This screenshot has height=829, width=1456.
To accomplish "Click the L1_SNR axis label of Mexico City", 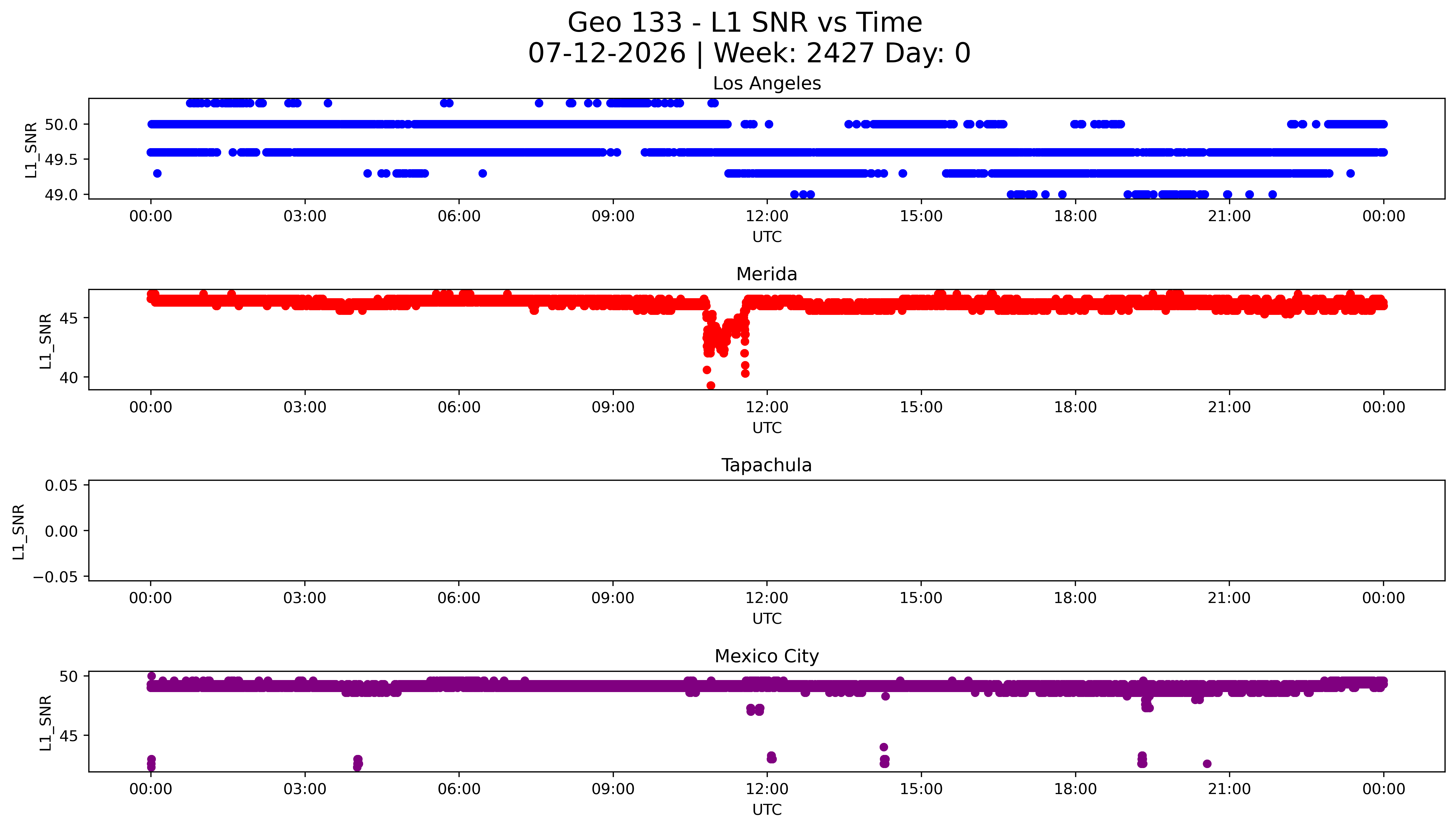I will [x=46, y=722].
